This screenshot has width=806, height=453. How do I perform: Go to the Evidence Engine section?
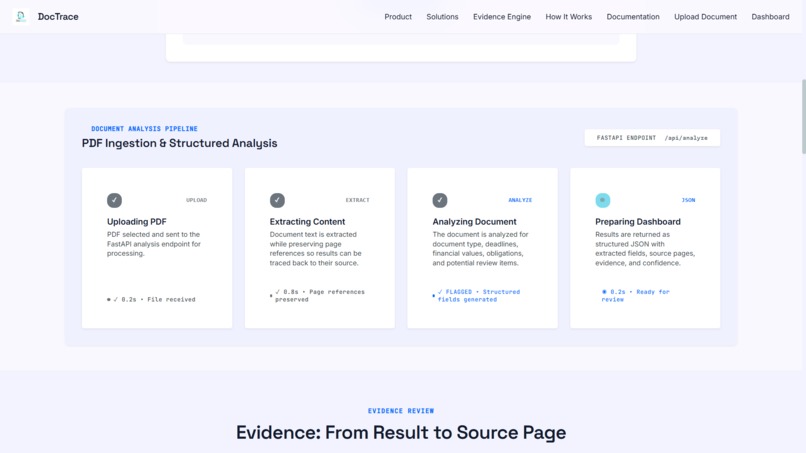502,16
